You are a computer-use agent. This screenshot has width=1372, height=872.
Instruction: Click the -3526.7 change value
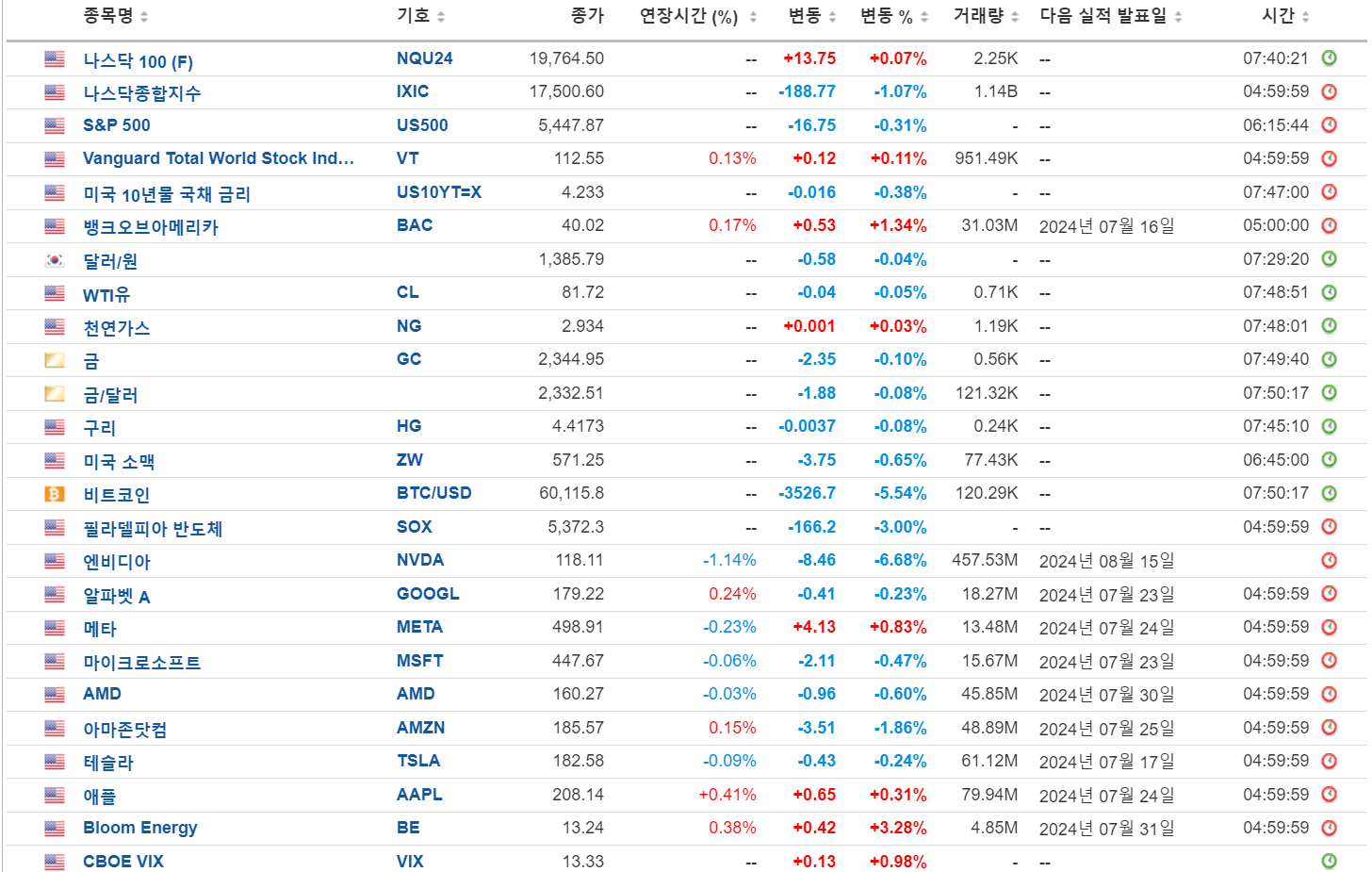807,493
